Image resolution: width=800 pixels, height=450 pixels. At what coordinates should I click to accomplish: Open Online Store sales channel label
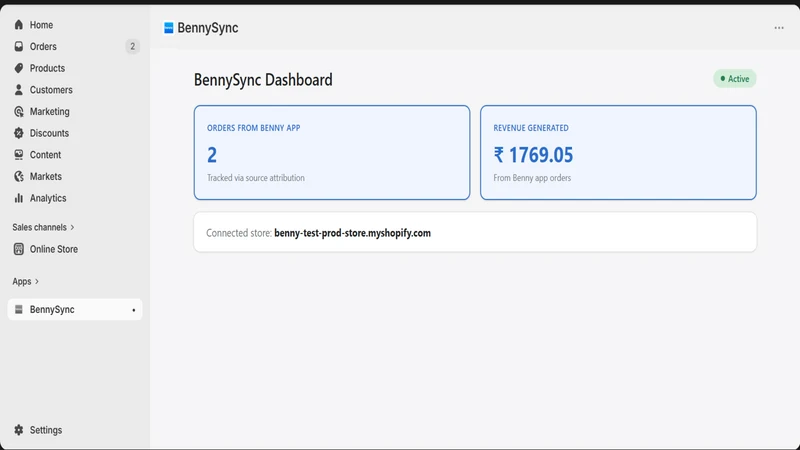coord(54,249)
